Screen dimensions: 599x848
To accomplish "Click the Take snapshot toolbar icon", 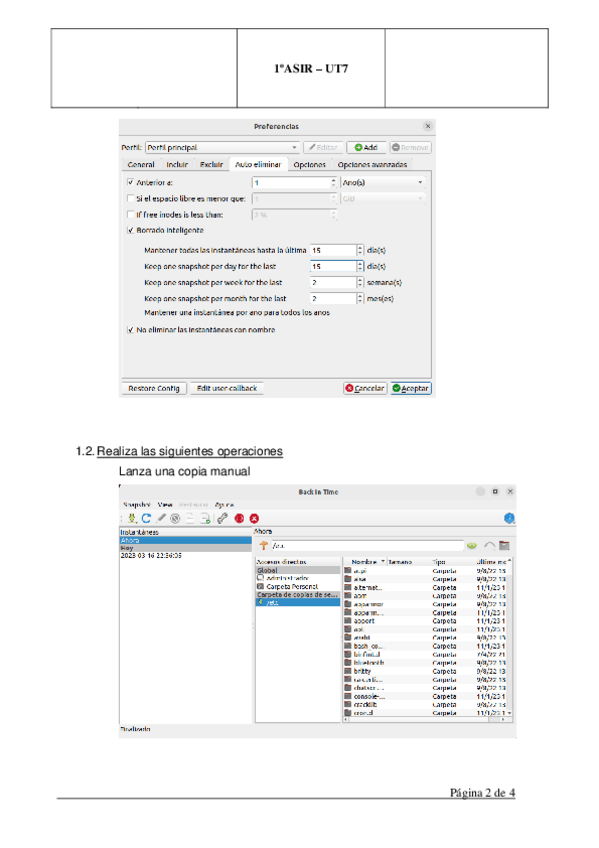I will (x=132, y=518).
